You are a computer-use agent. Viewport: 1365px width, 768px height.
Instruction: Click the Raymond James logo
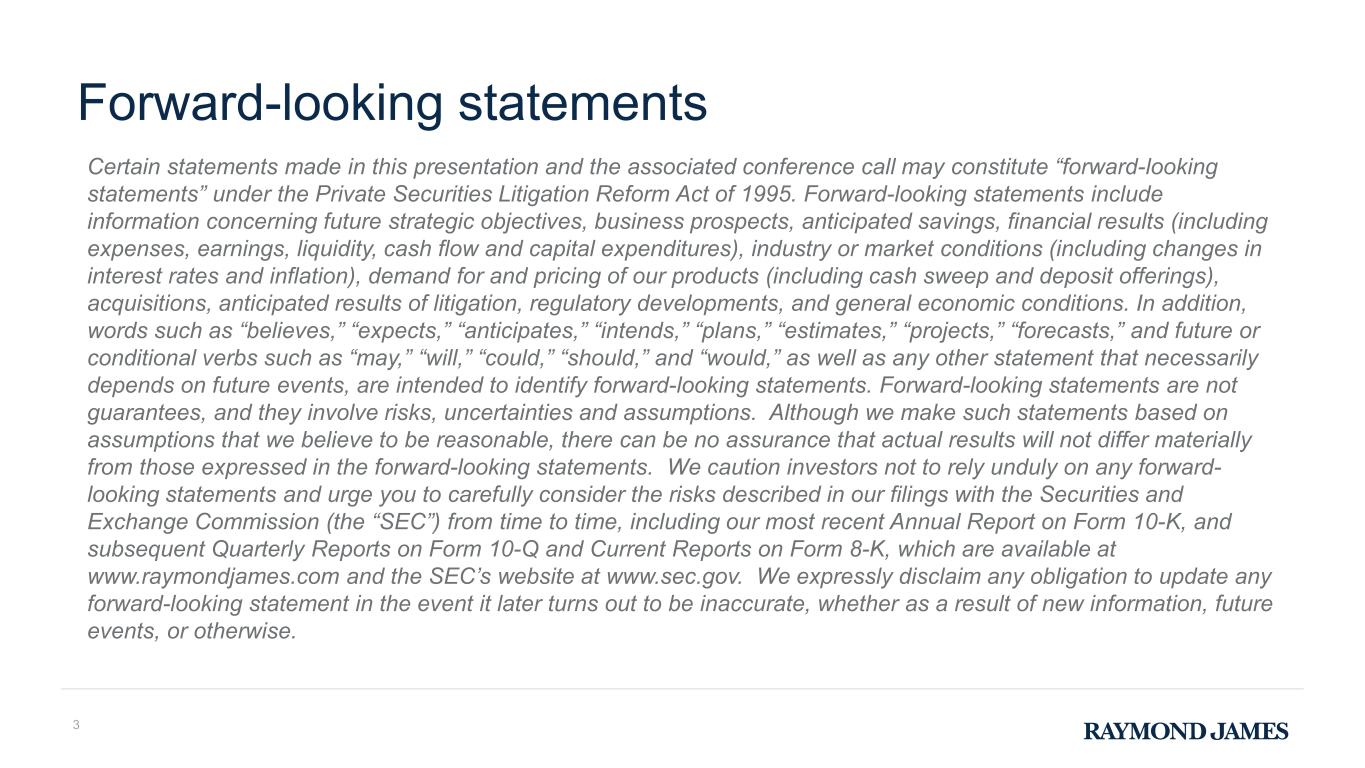pyautogui.click(x=1186, y=731)
